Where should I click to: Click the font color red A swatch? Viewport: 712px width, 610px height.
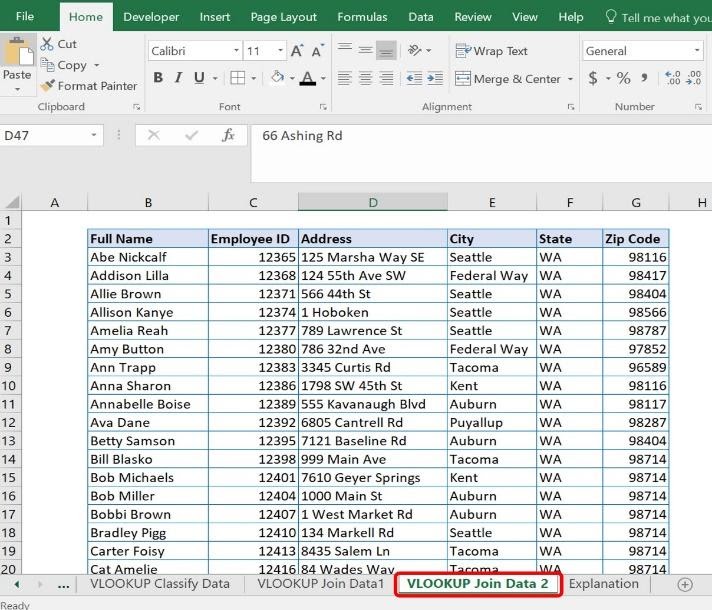point(307,78)
